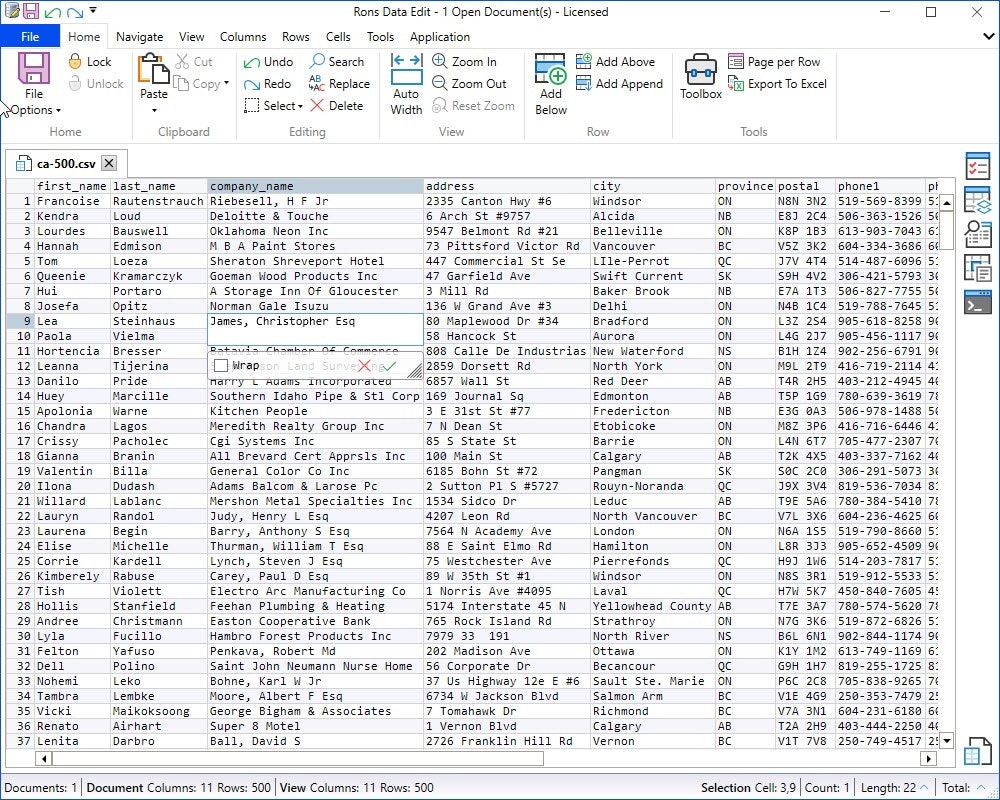Click the Search magnifier icon

(x=317, y=61)
